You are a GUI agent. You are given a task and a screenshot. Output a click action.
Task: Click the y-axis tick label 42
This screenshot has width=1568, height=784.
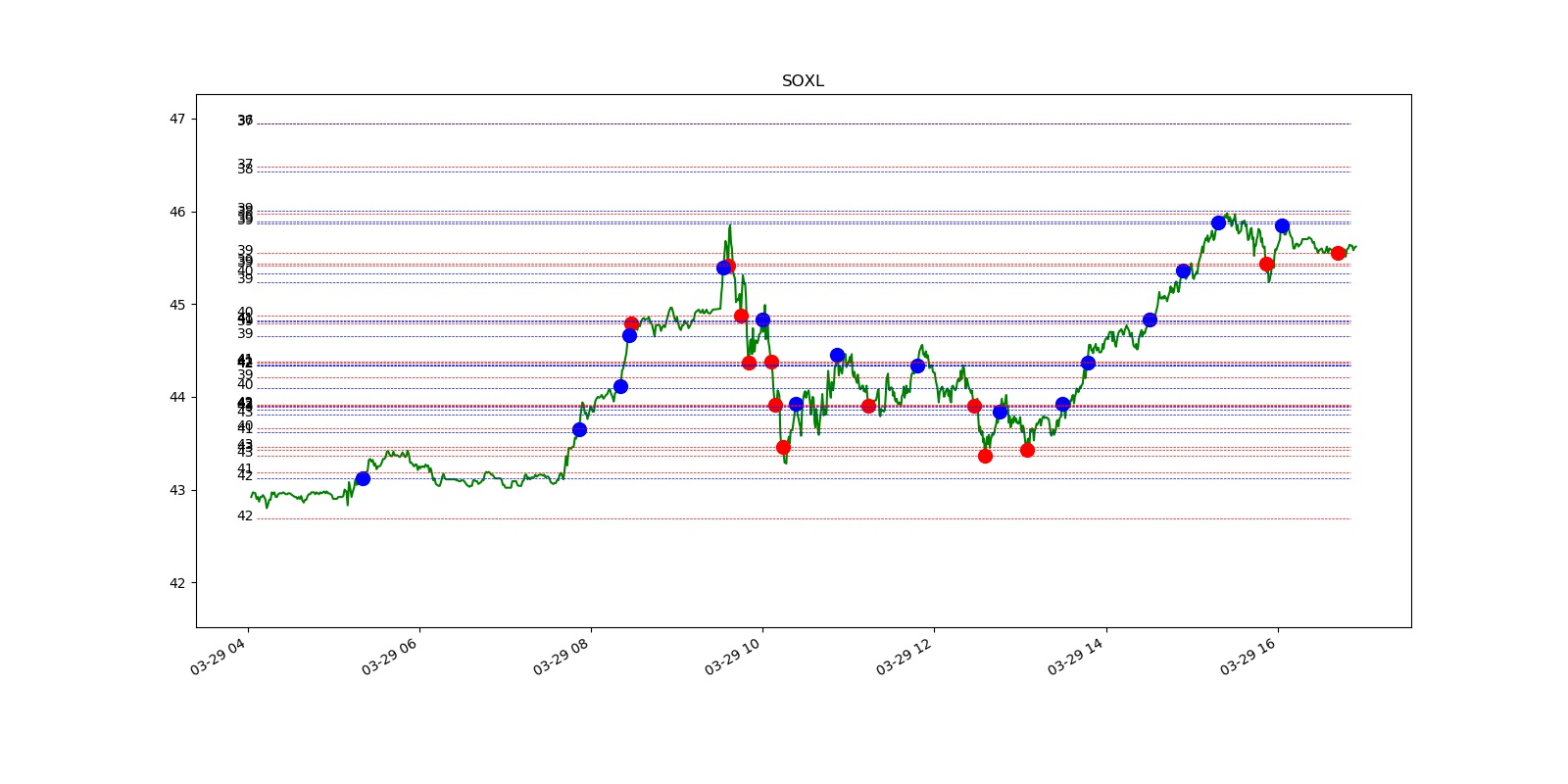tap(176, 583)
